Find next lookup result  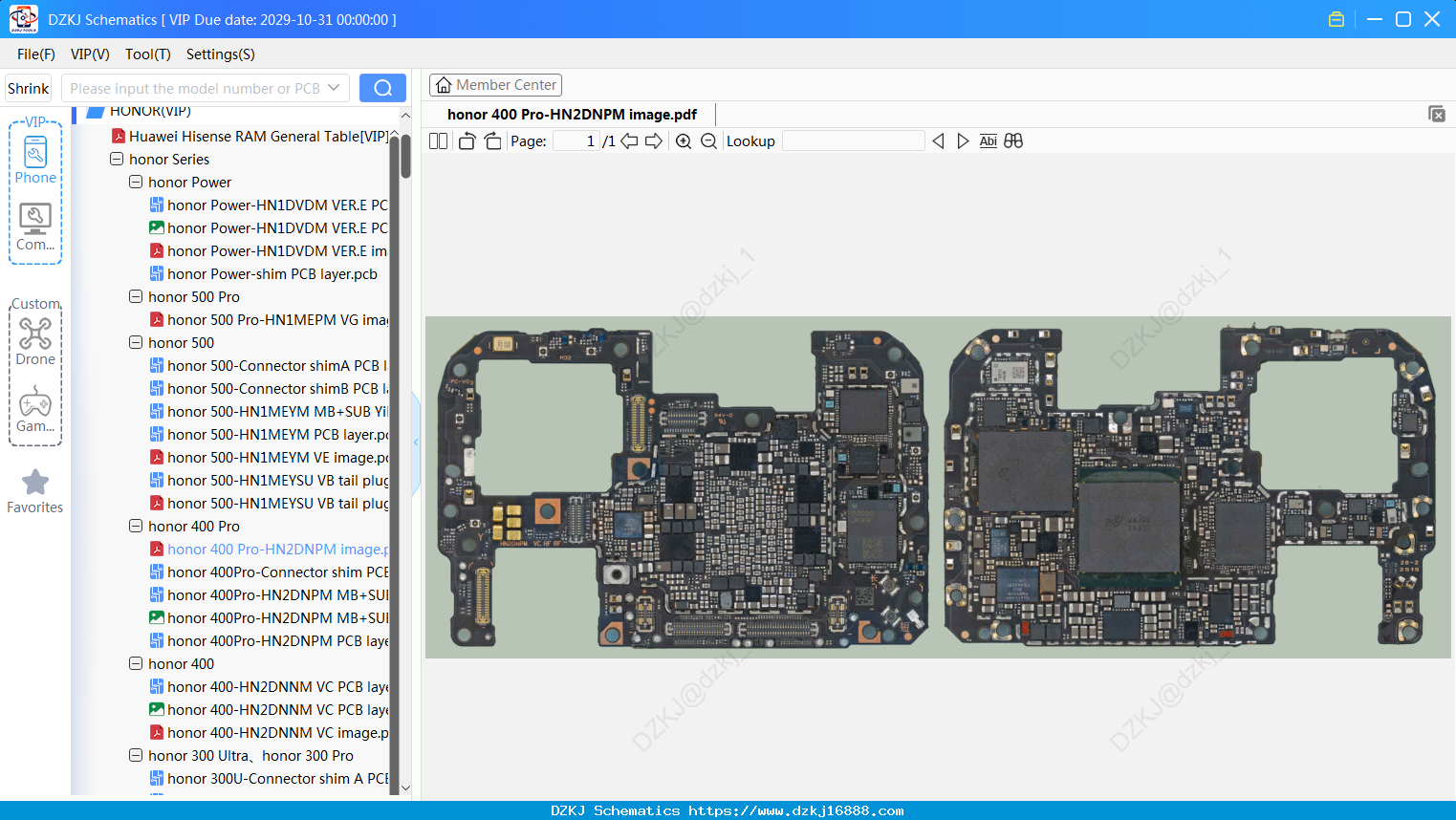point(963,141)
